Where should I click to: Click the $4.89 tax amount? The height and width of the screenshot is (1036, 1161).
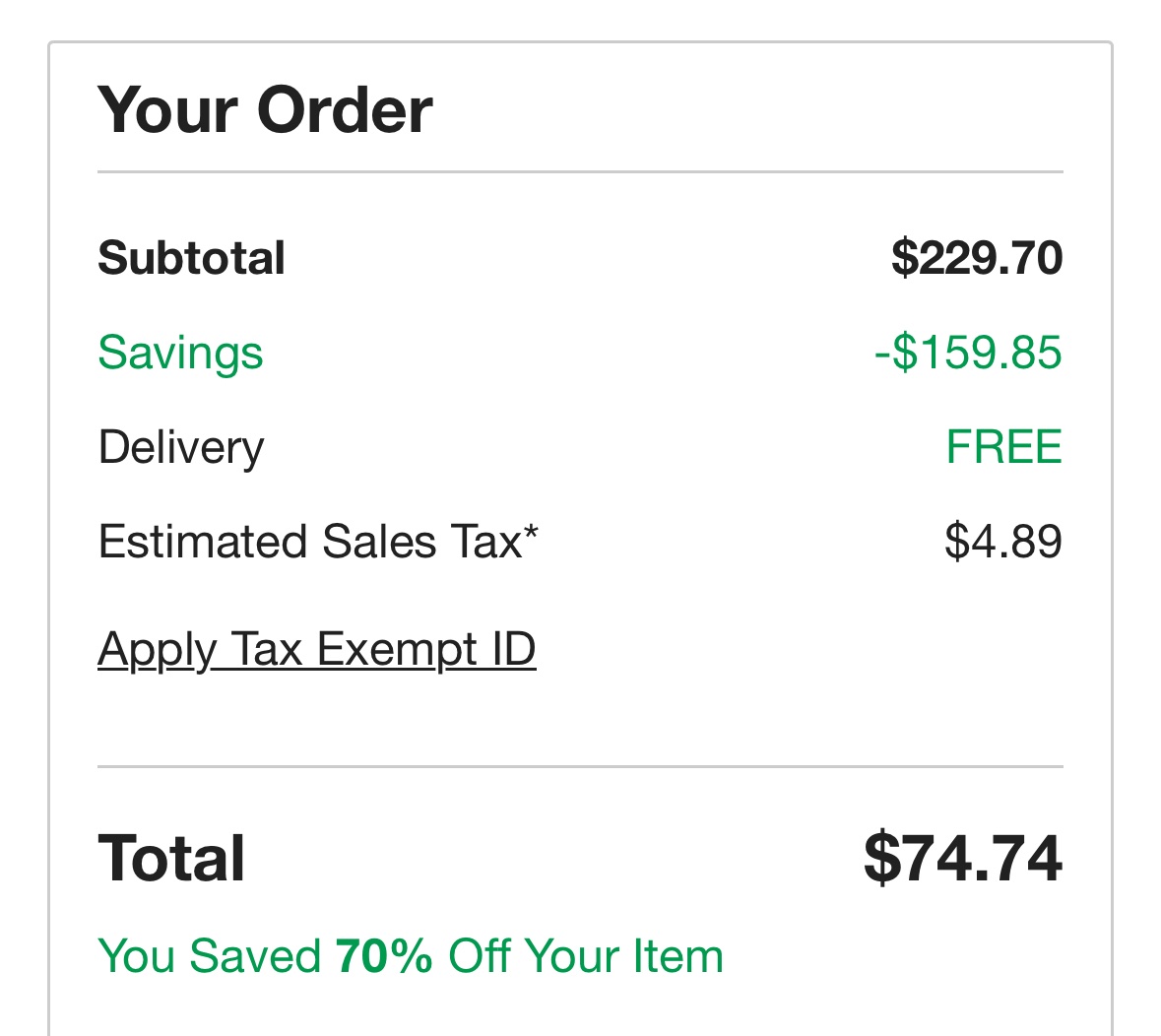click(x=1002, y=542)
